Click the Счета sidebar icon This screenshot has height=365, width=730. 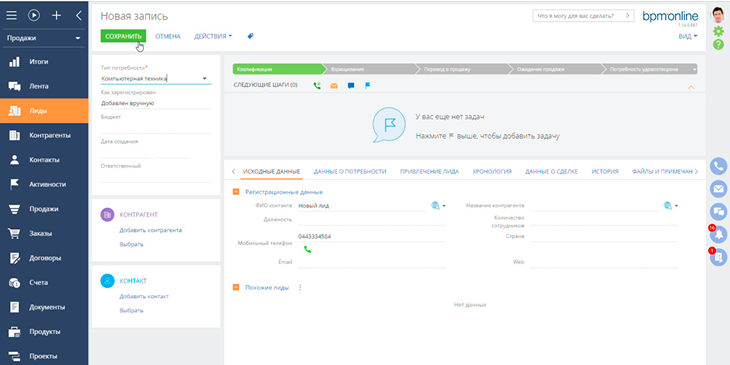[x=14, y=283]
